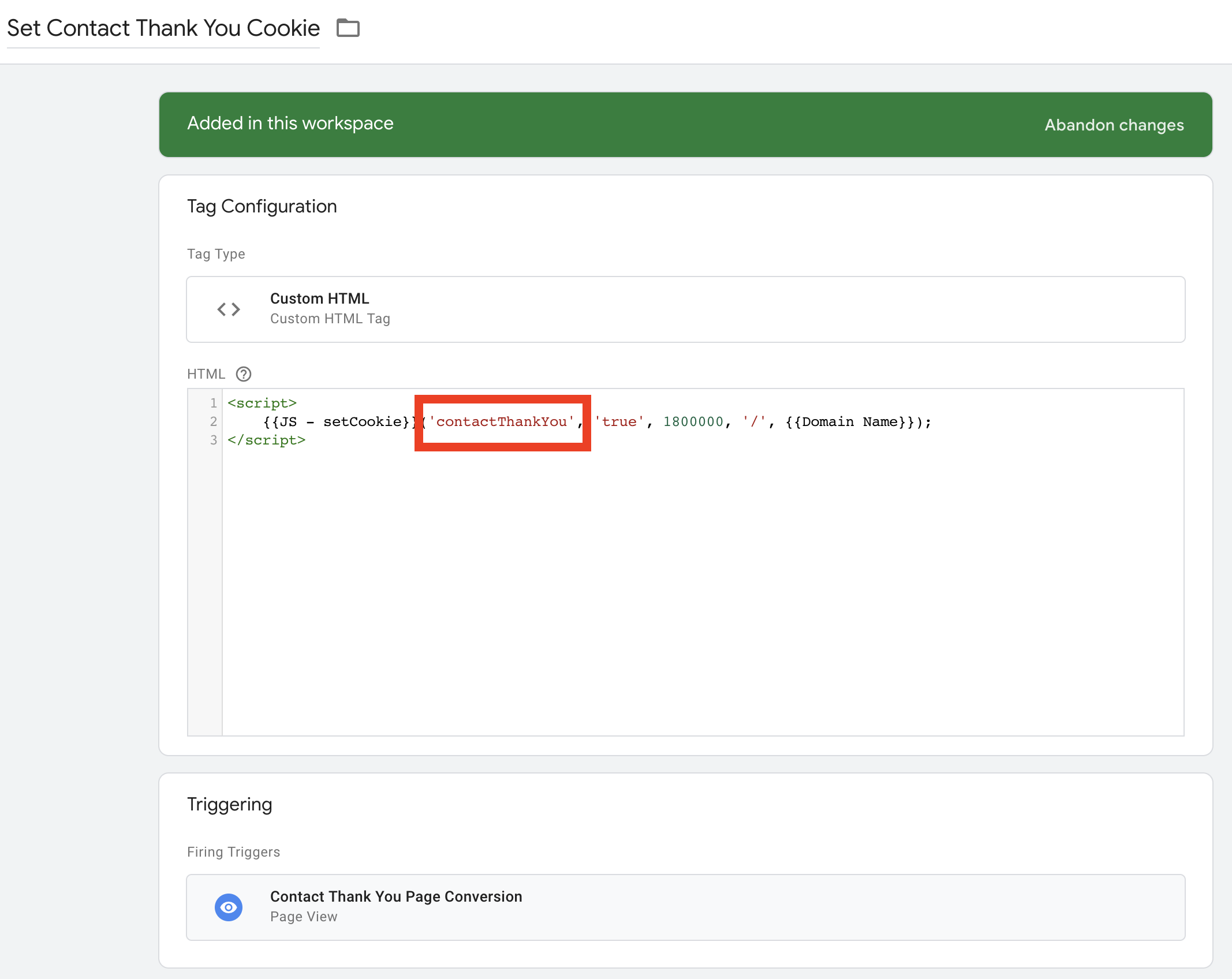Click the Custom HTML code brackets icon
1232x979 pixels.
[229, 309]
